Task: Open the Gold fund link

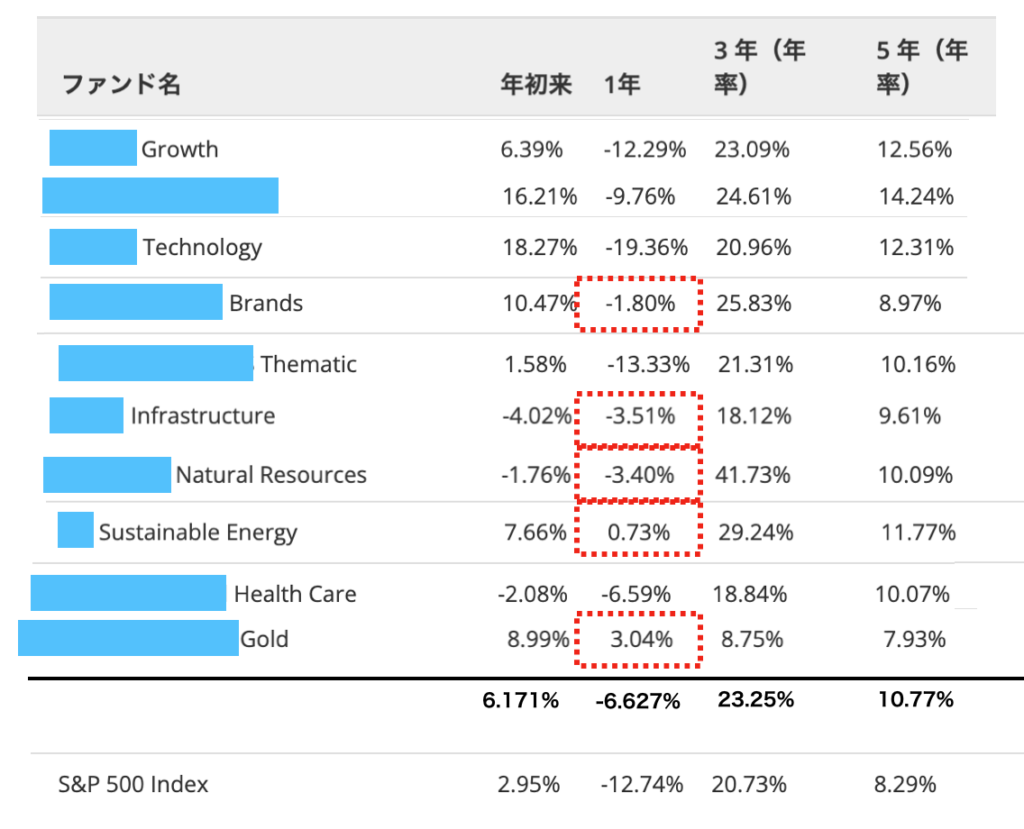Action: [264, 639]
